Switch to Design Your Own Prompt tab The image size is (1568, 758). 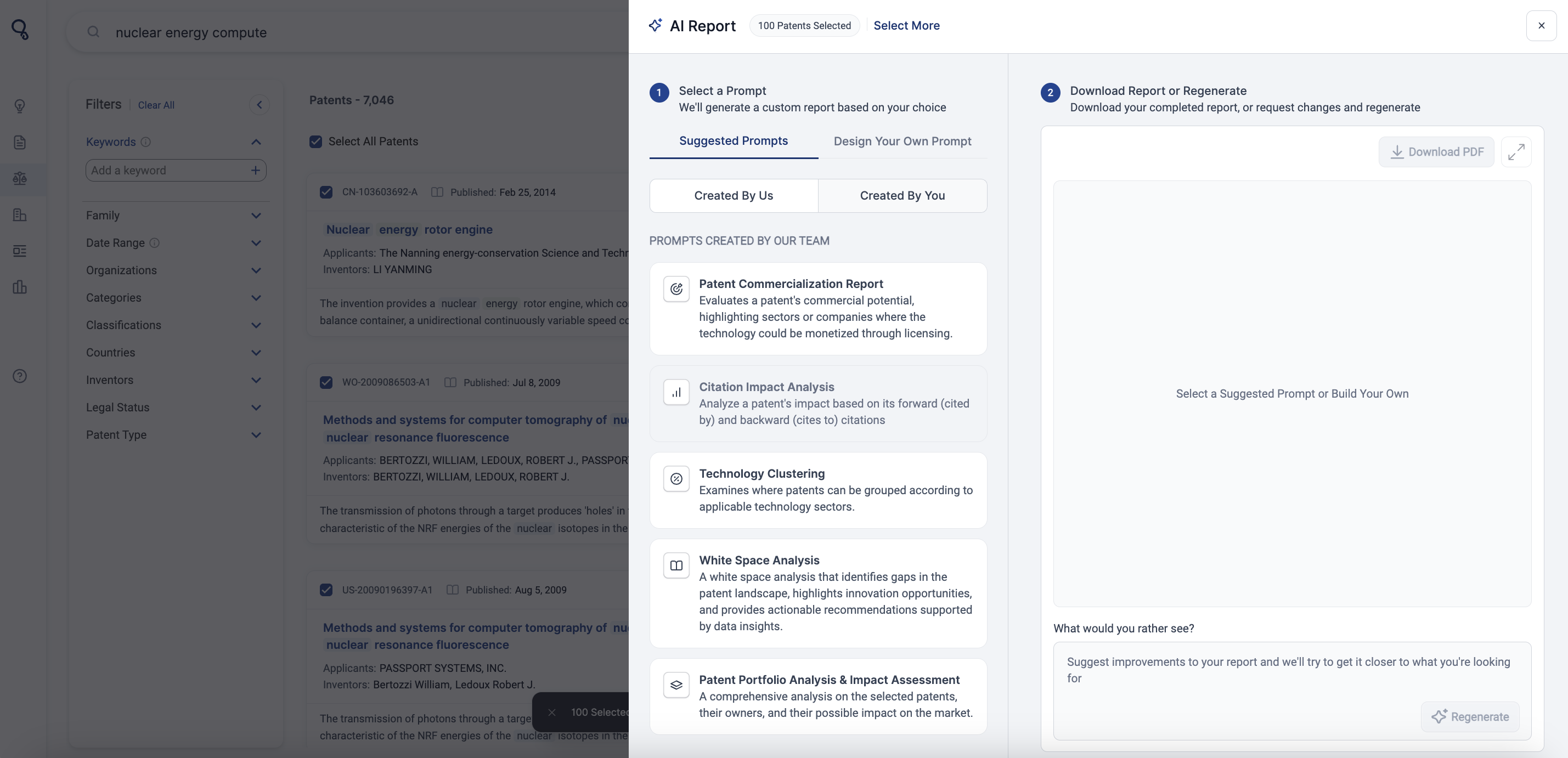[902, 141]
